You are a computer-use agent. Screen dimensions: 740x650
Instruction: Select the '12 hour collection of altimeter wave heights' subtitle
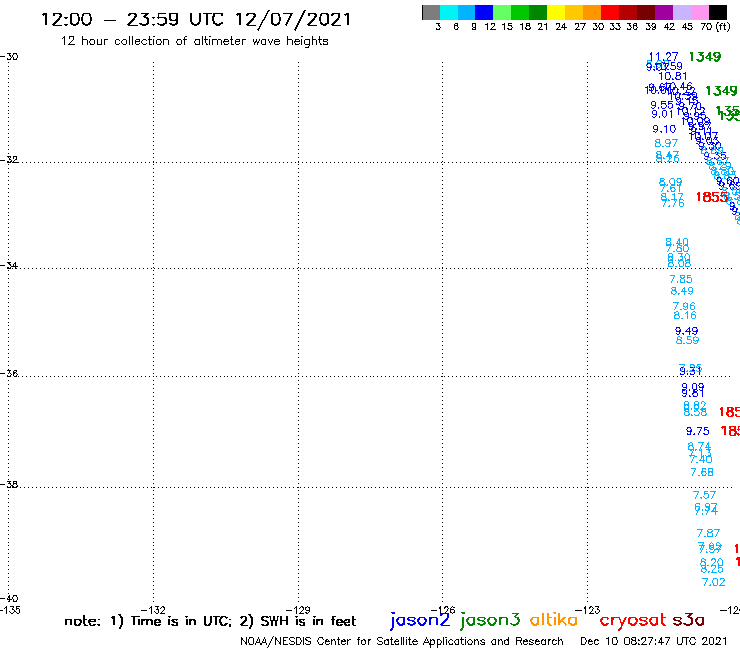point(194,41)
